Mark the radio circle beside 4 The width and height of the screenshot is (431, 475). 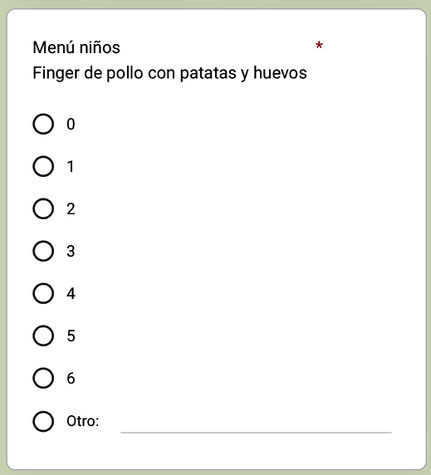pyautogui.click(x=43, y=293)
